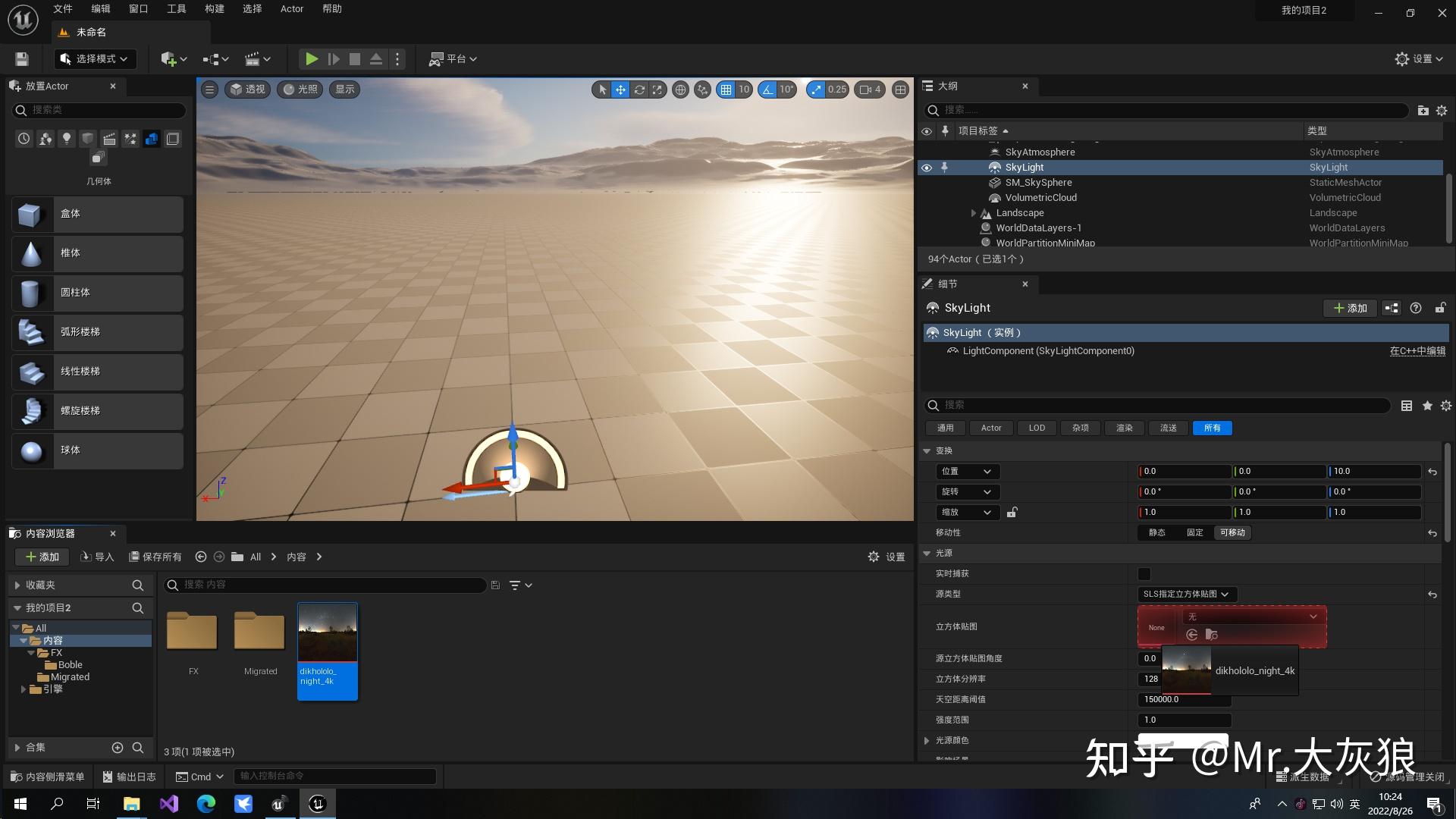Start Play In Editor with the green play button
Image resolution: width=1456 pixels, height=819 pixels.
(x=311, y=58)
